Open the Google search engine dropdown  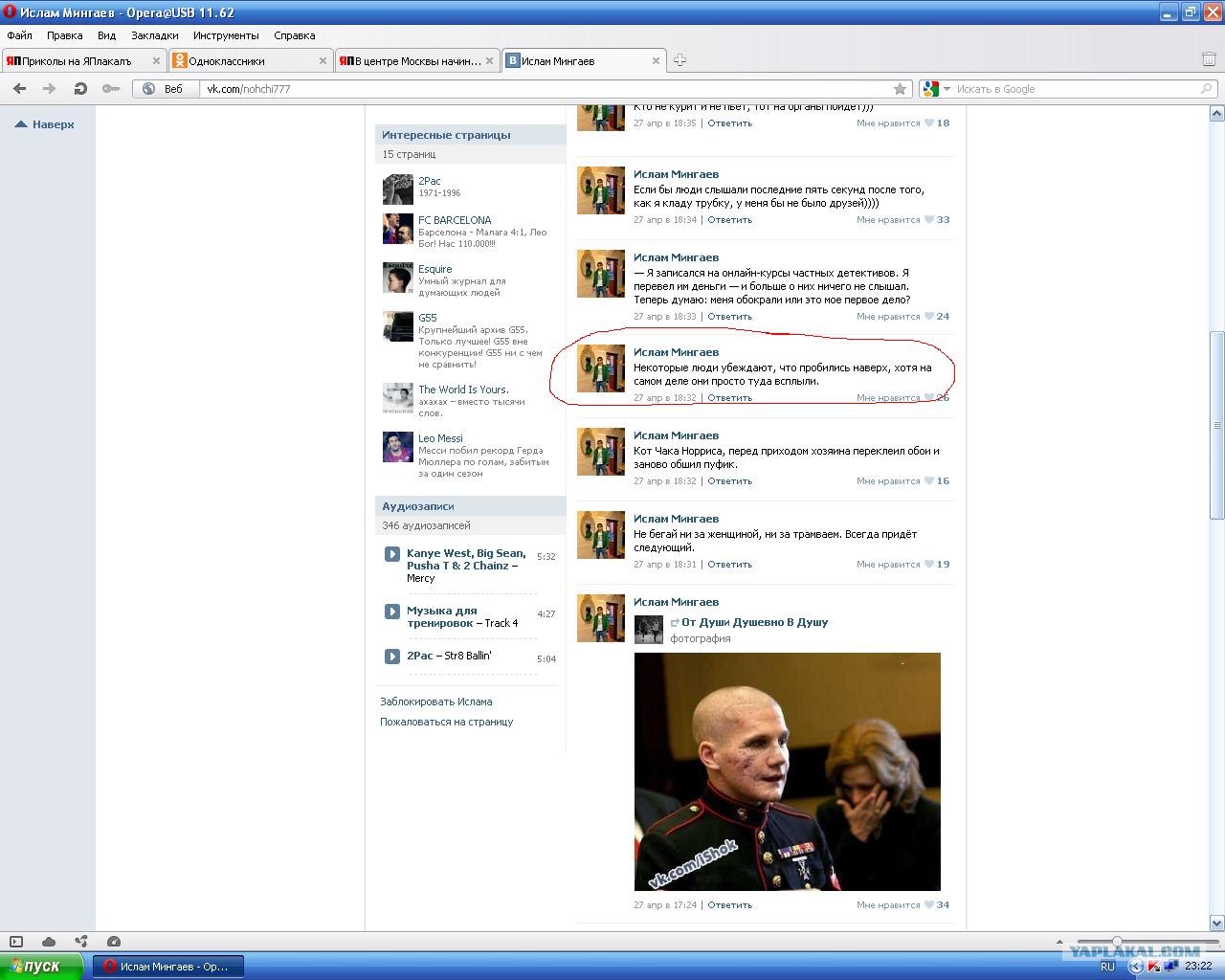pos(935,88)
